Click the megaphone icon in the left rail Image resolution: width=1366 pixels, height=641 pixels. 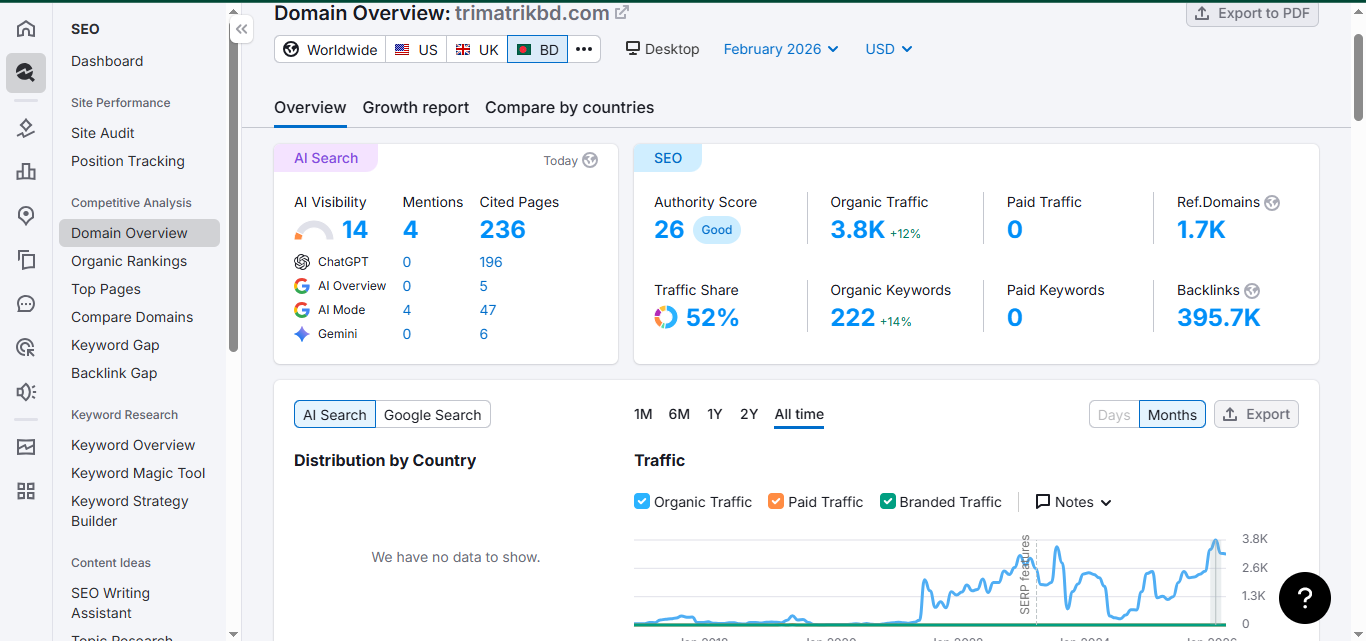26,392
